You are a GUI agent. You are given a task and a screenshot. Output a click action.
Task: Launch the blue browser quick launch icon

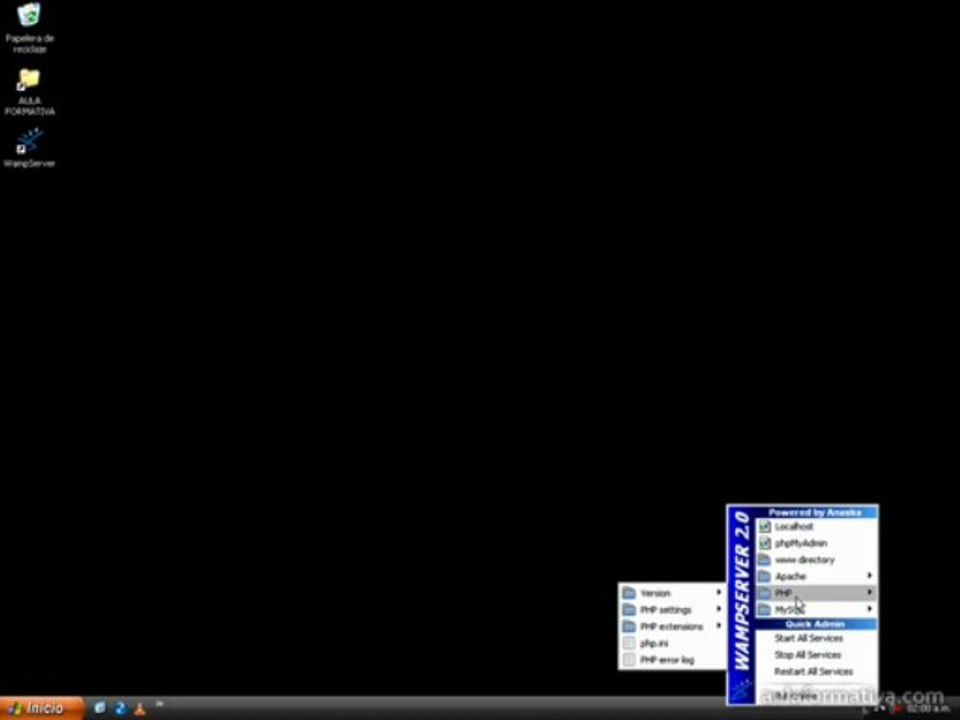tap(120, 708)
